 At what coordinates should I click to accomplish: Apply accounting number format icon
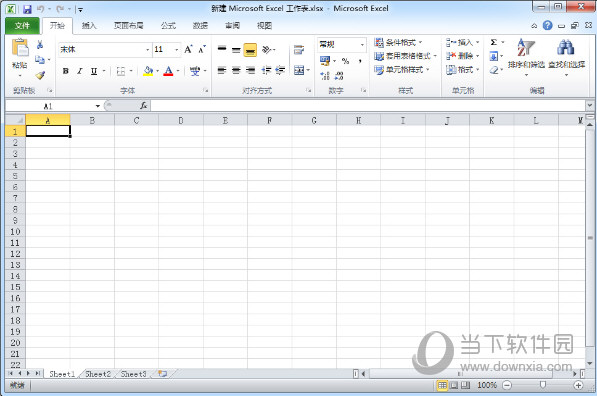[325, 61]
